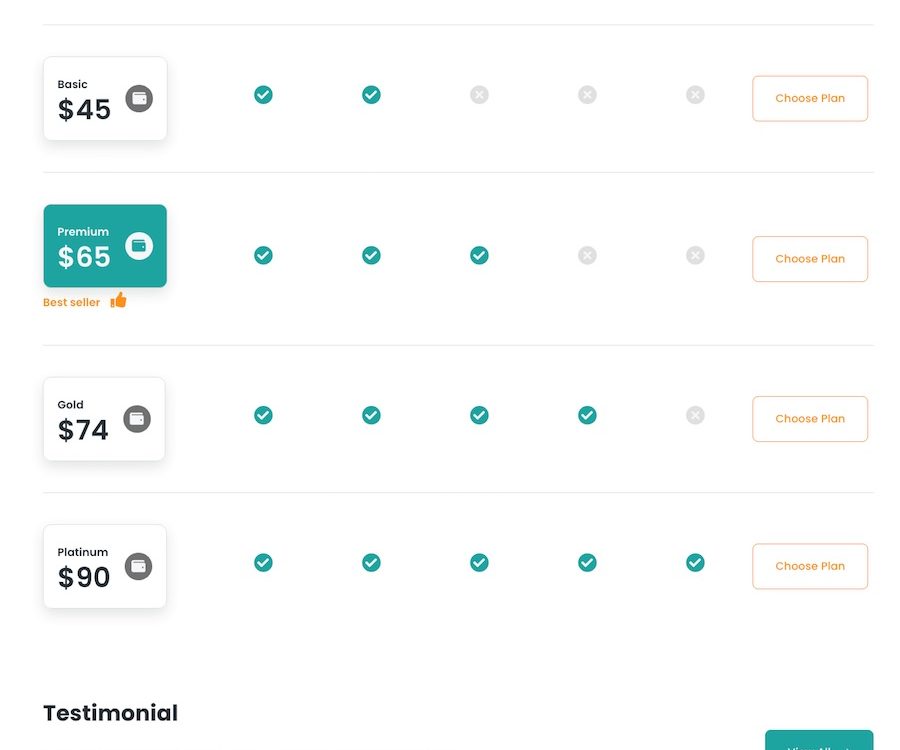Screen dimensions: 900x750
Task: Click third green checkmark in Premium row
Action: tap(479, 255)
